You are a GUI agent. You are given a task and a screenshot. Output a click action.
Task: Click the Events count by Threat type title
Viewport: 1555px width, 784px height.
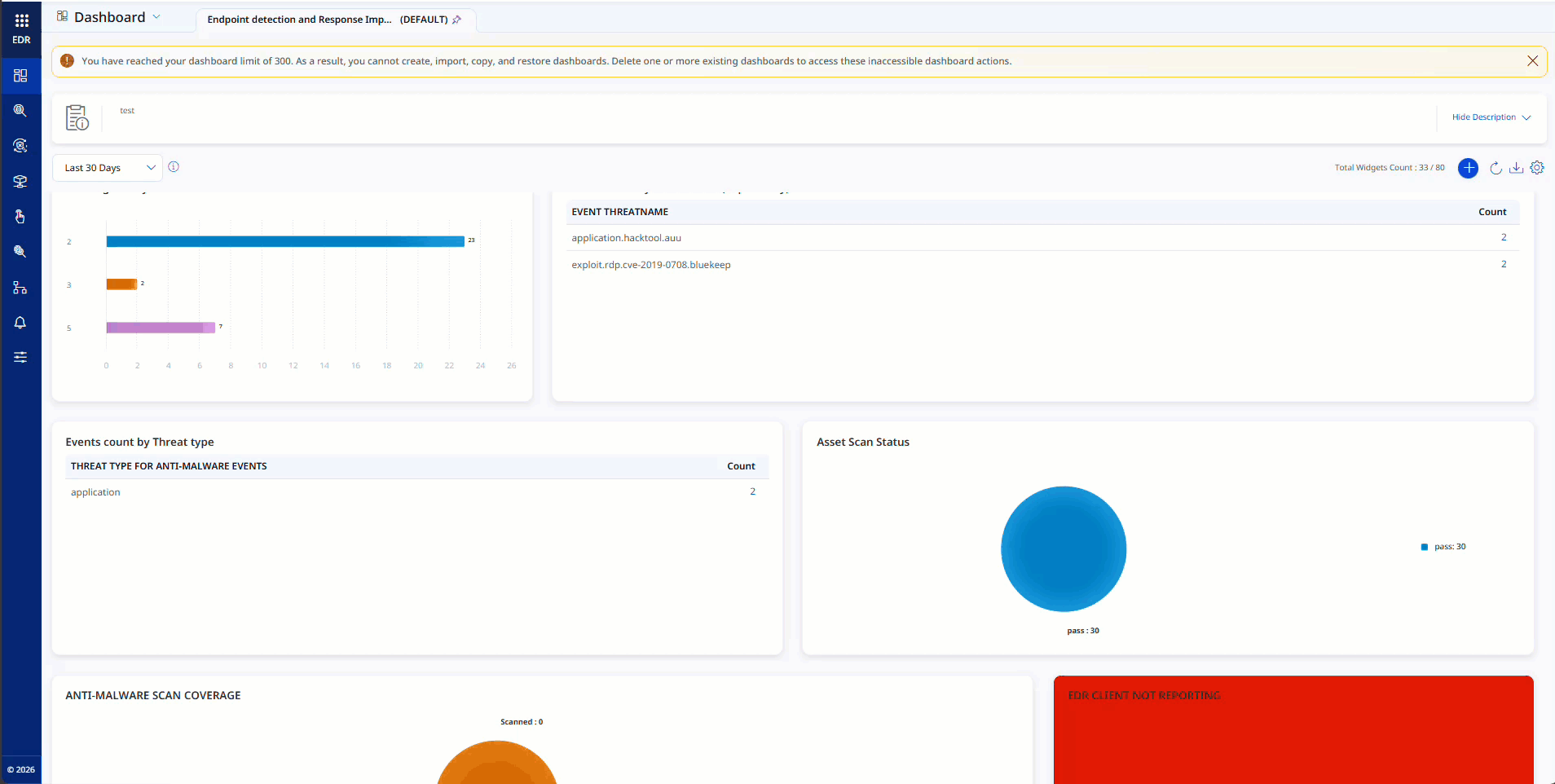coord(139,442)
